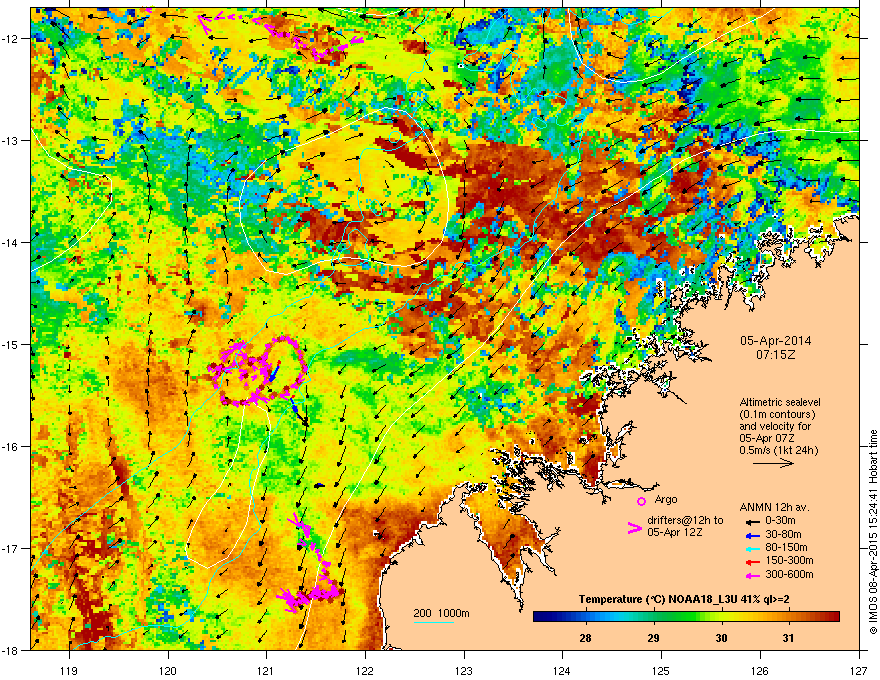This screenshot has width=880, height=680.
Task: Click the time label 07:15Z
Action: click(776, 355)
